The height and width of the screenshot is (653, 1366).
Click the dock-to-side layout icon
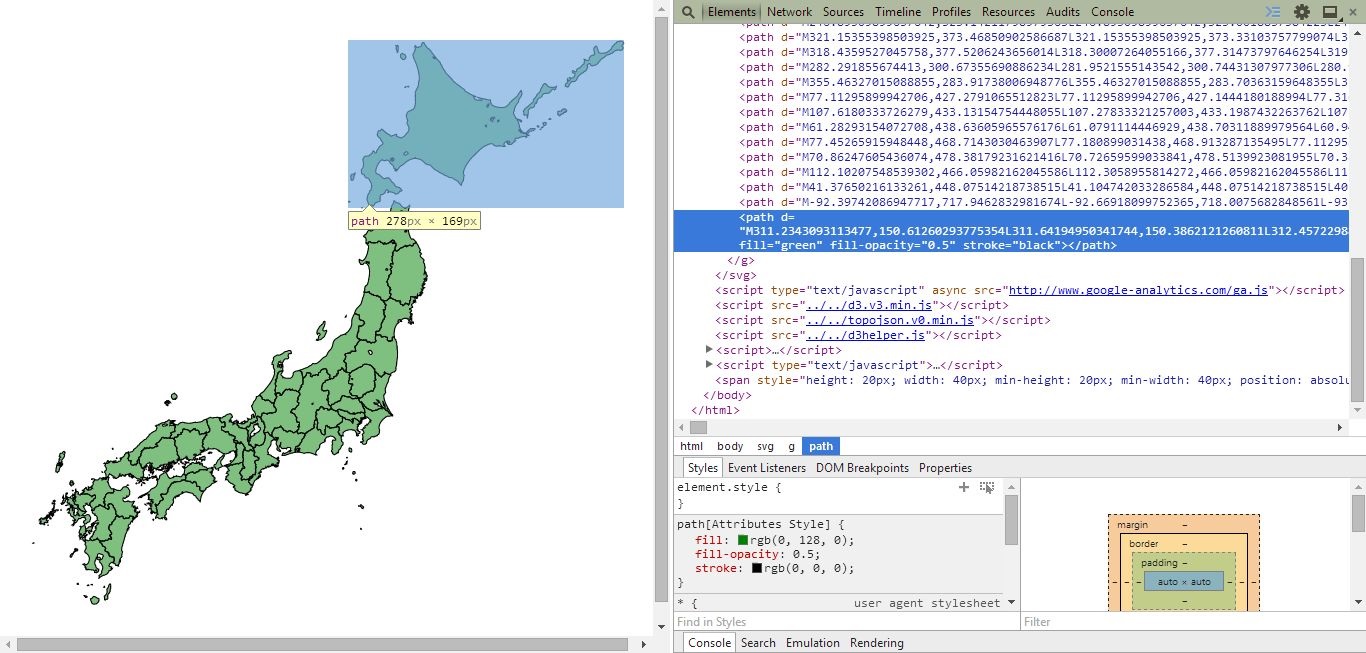(1330, 12)
